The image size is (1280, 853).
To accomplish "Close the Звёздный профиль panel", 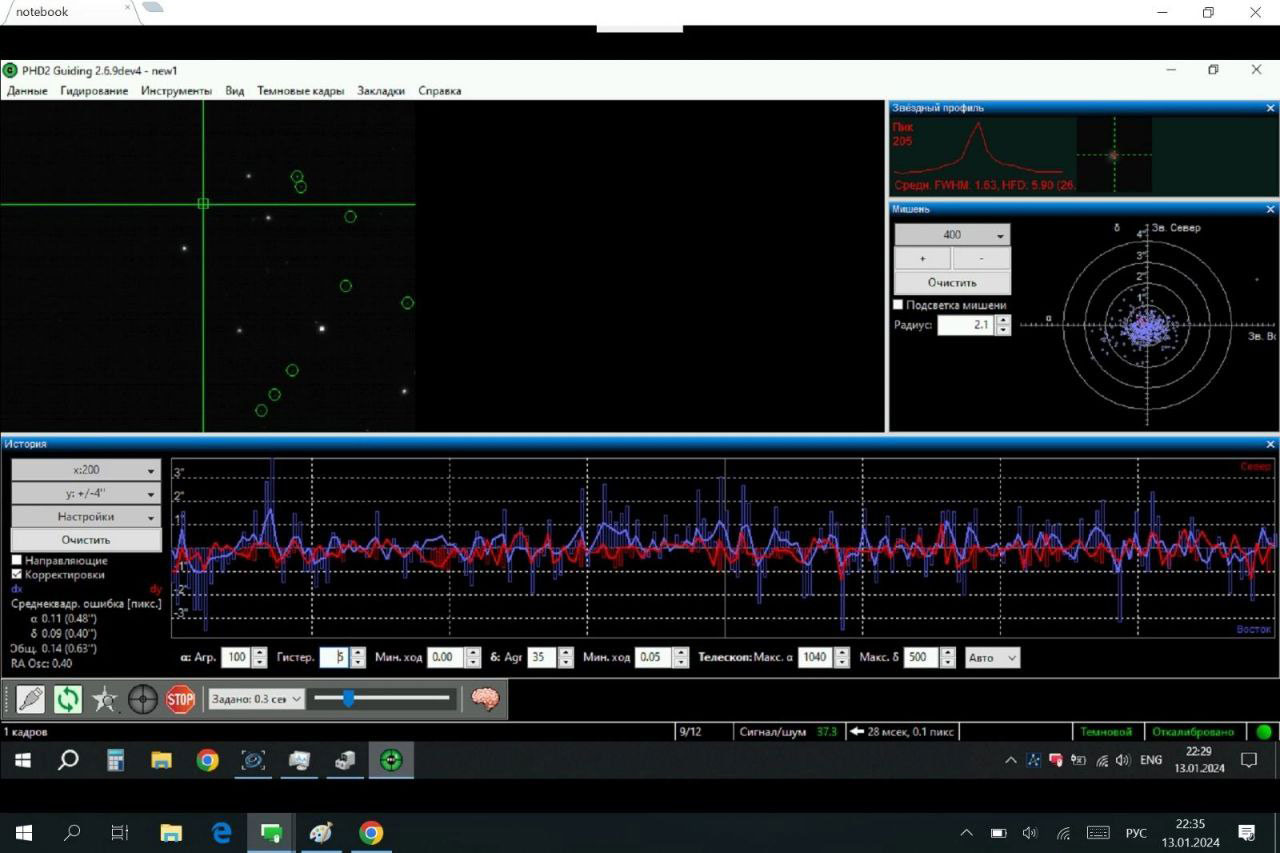I will (x=1270, y=107).
